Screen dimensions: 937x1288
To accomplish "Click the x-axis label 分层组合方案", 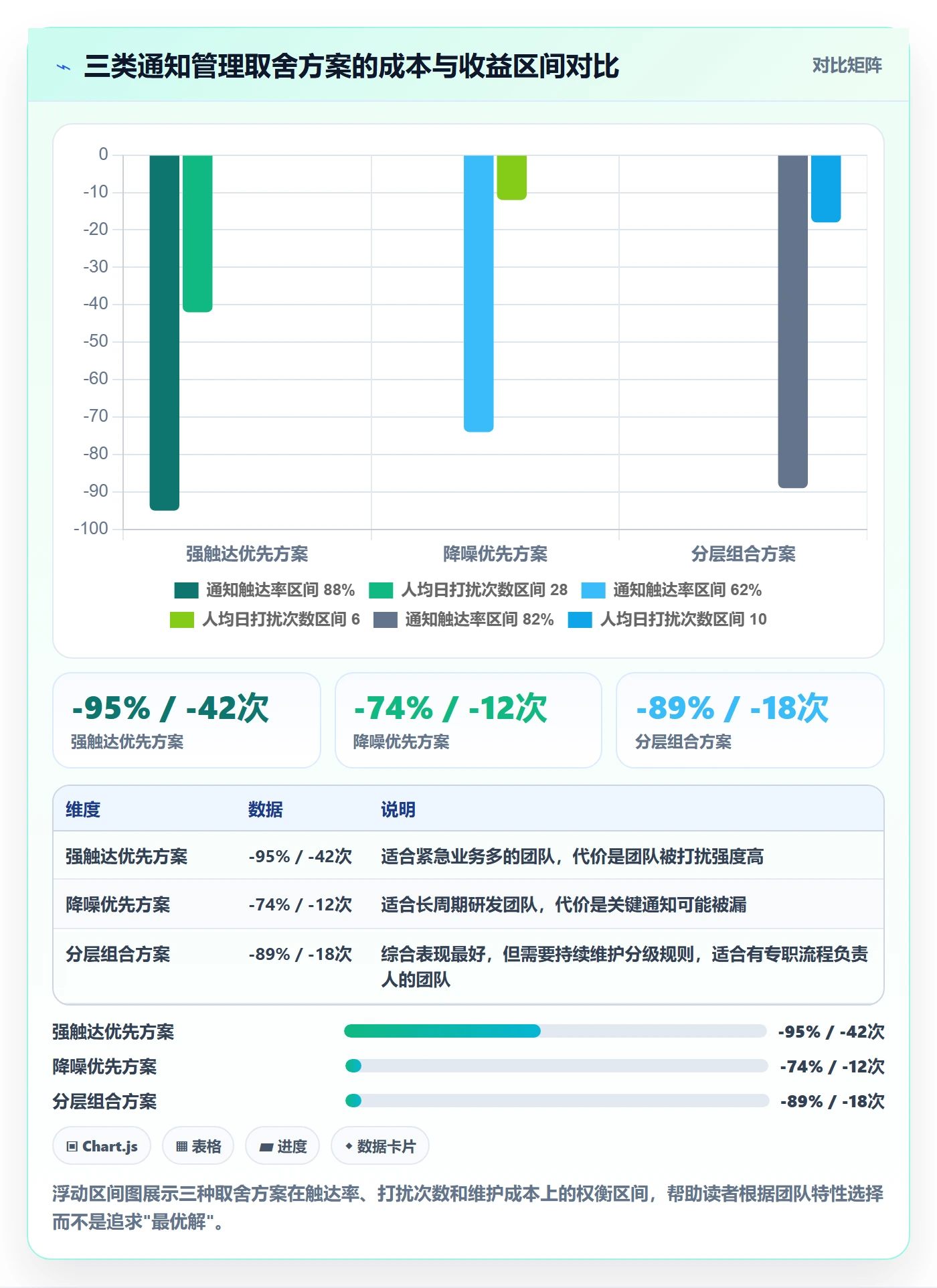I will 743,554.
